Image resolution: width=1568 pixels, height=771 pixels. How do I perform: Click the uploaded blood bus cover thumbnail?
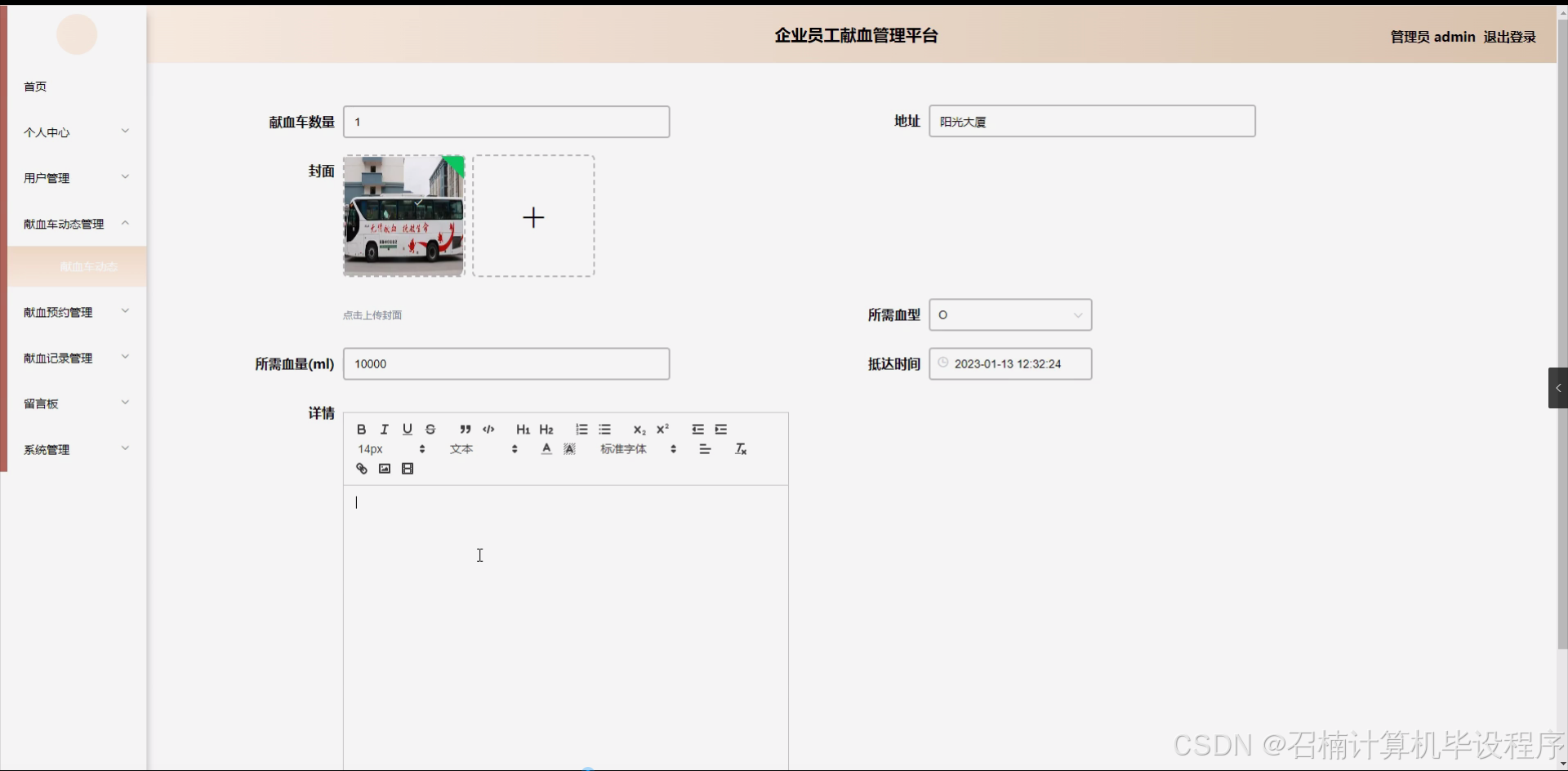403,216
